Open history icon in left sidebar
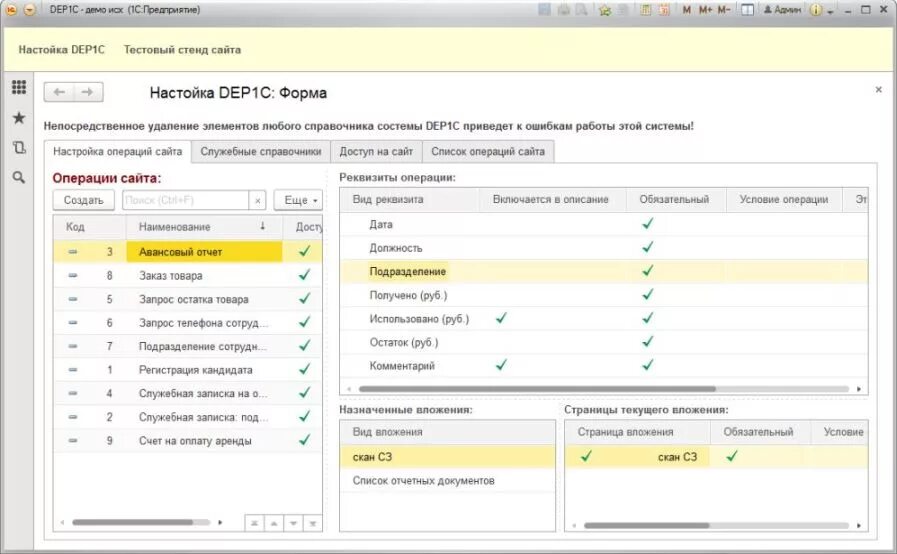This screenshot has height=554, width=897. coord(19,148)
